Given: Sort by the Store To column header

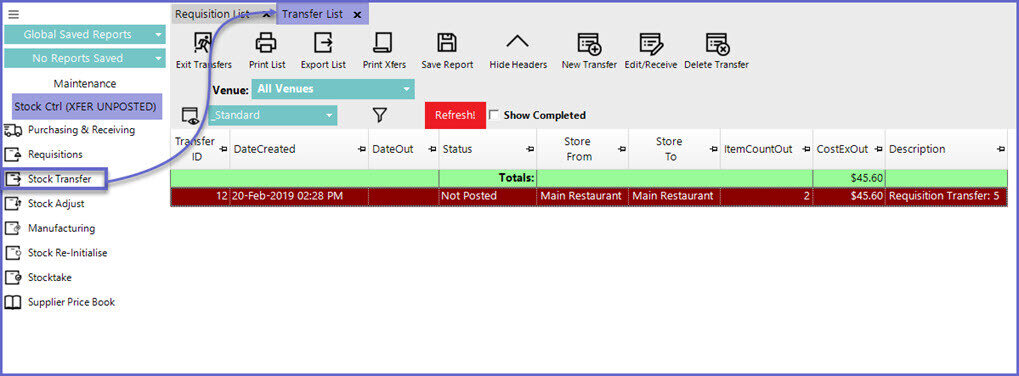Looking at the screenshot, I should click(x=669, y=149).
